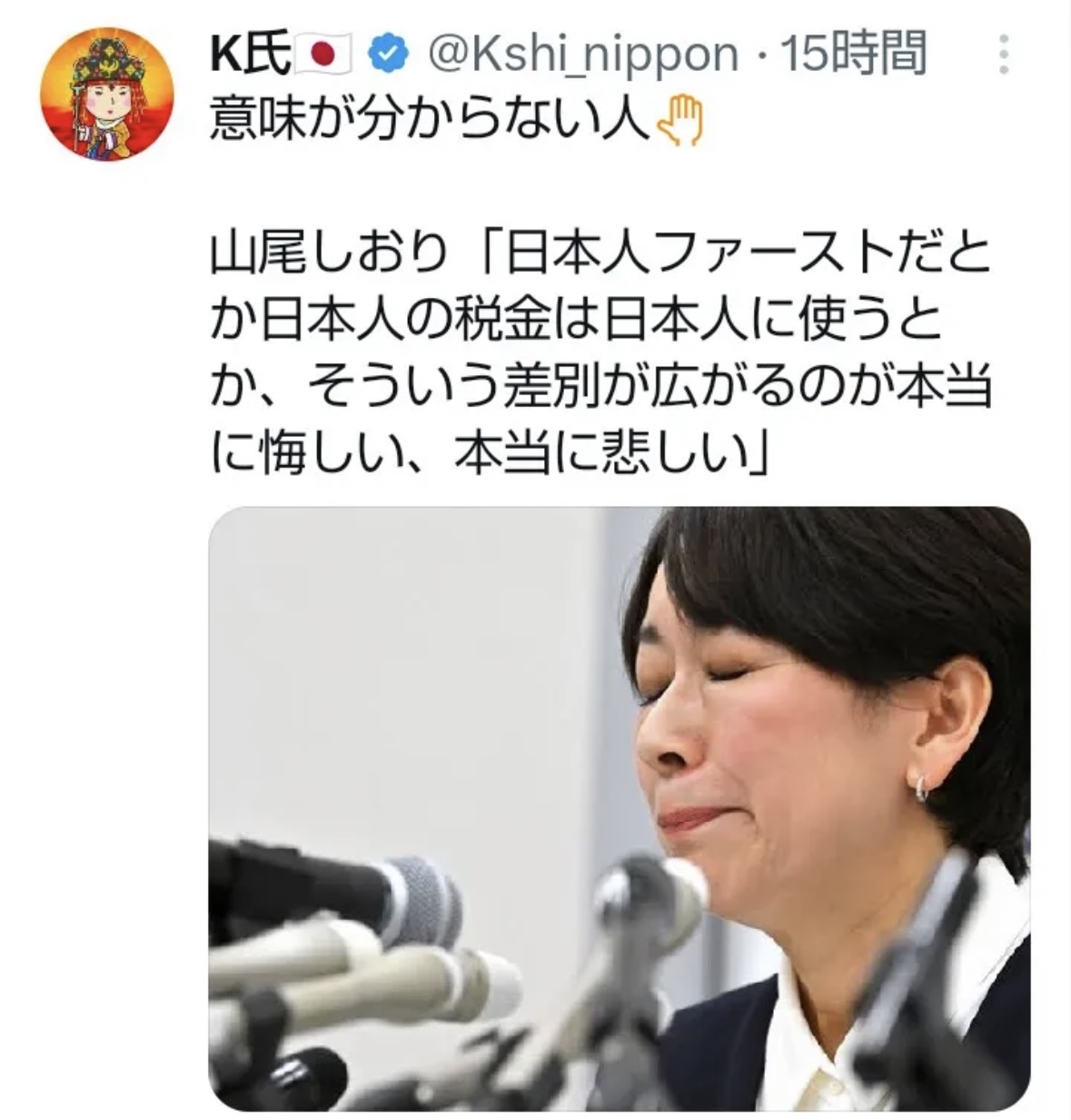Click the 15時間 timestamp
1071x1120 pixels.
point(853,55)
